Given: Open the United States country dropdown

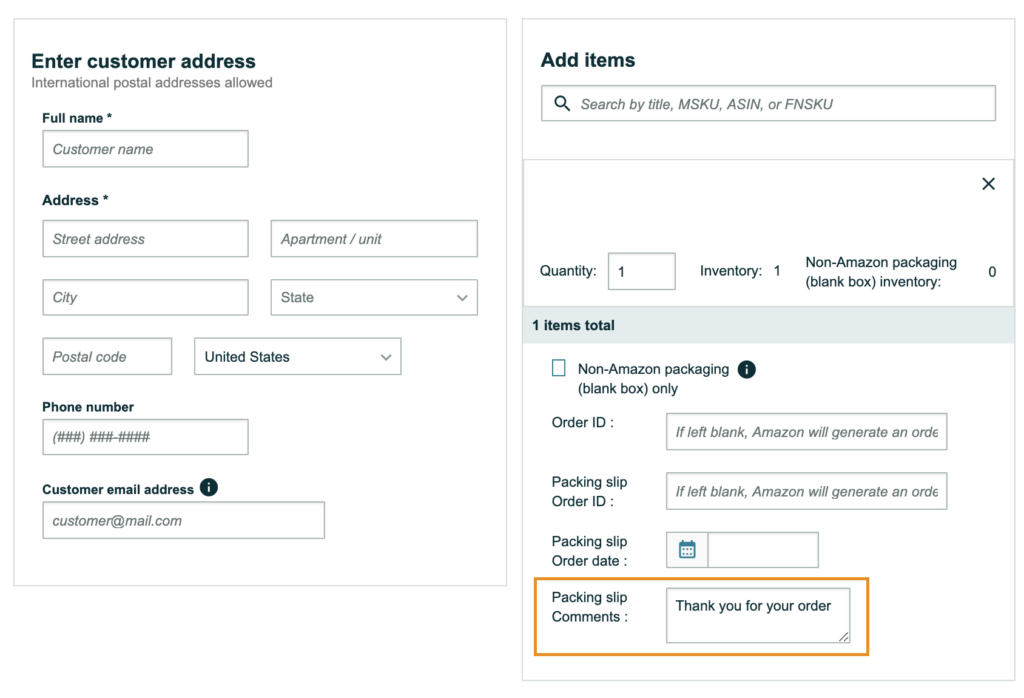Looking at the screenshot, I should point(297,357).
